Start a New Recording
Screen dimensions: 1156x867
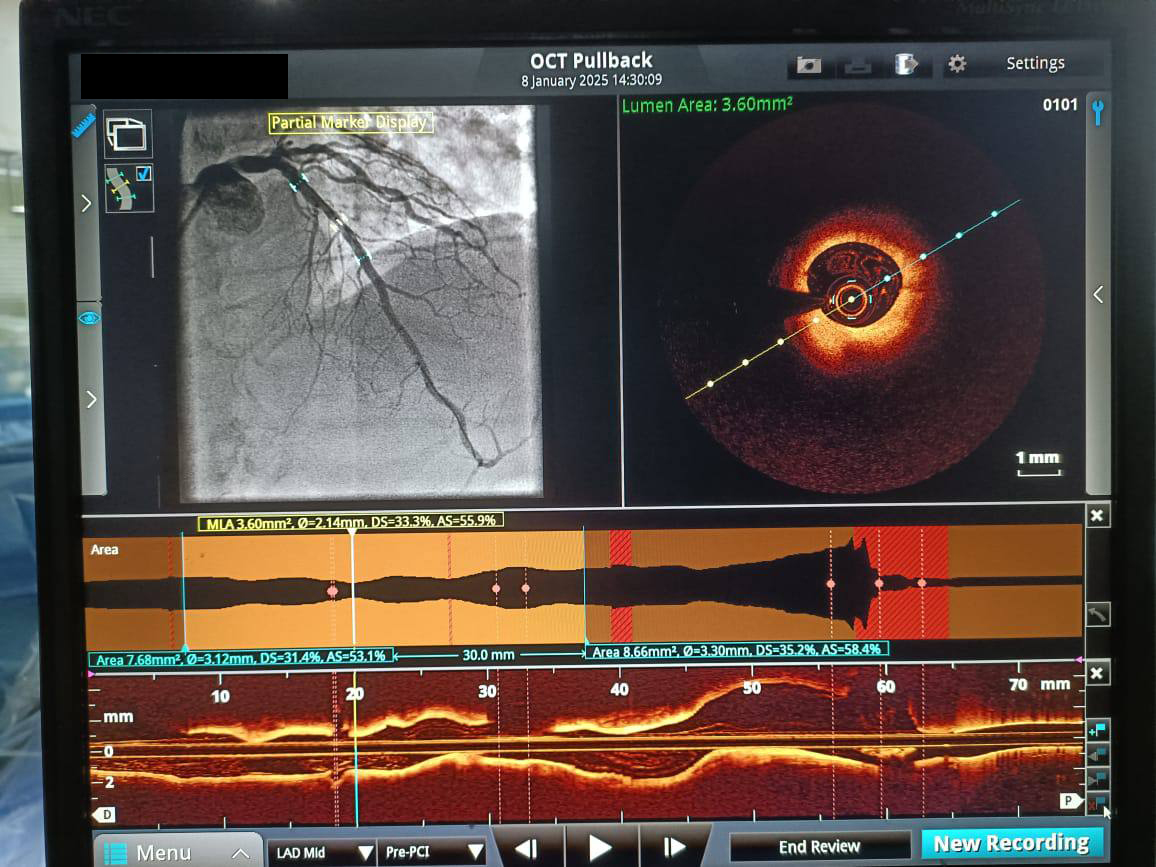click(x=1010, y=844)
